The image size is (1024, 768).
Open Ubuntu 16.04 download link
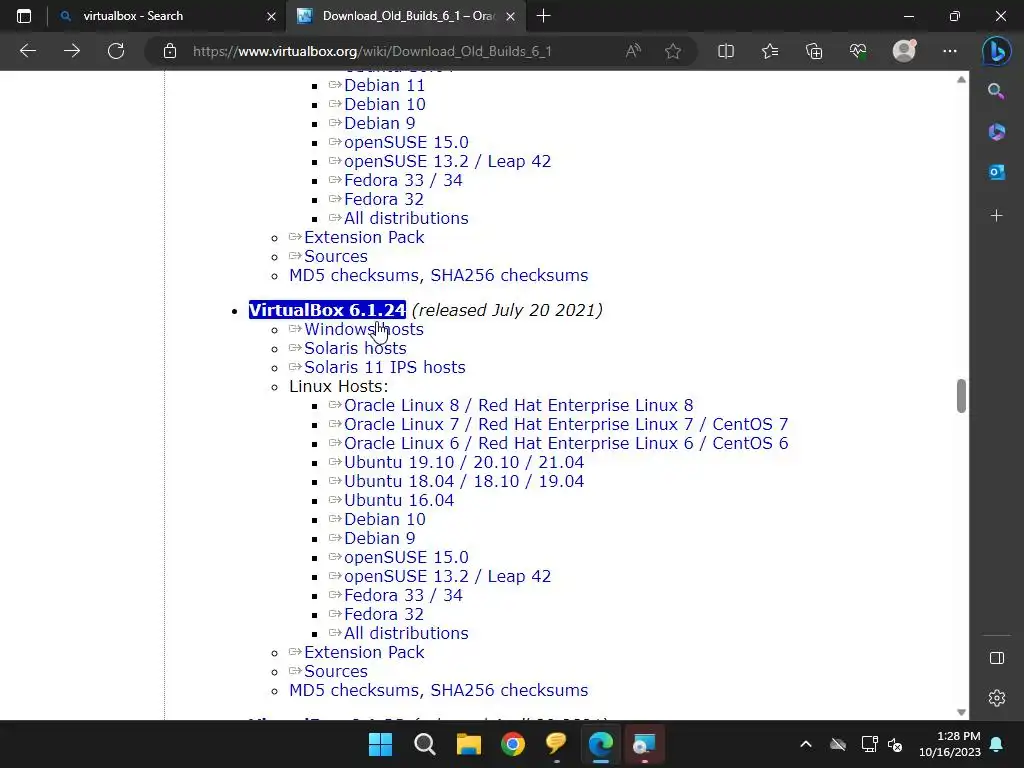pos(399,500)
